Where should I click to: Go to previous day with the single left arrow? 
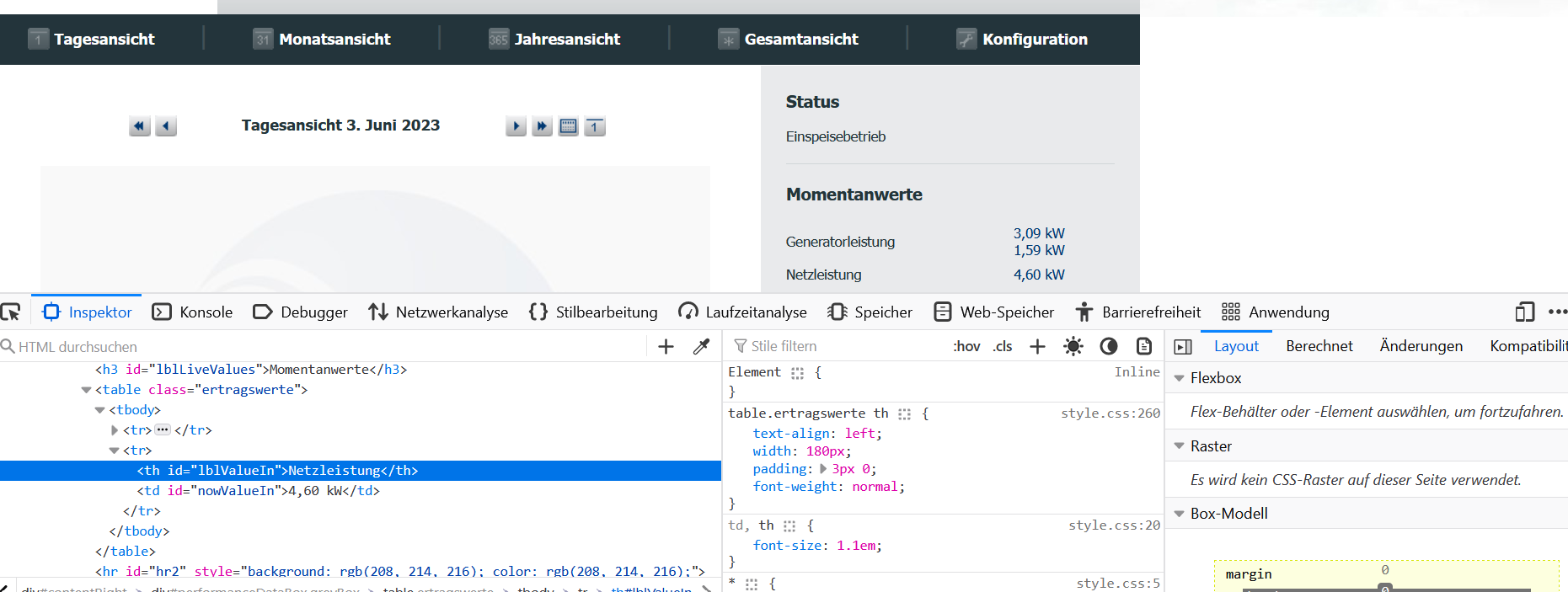coord(166,126)
